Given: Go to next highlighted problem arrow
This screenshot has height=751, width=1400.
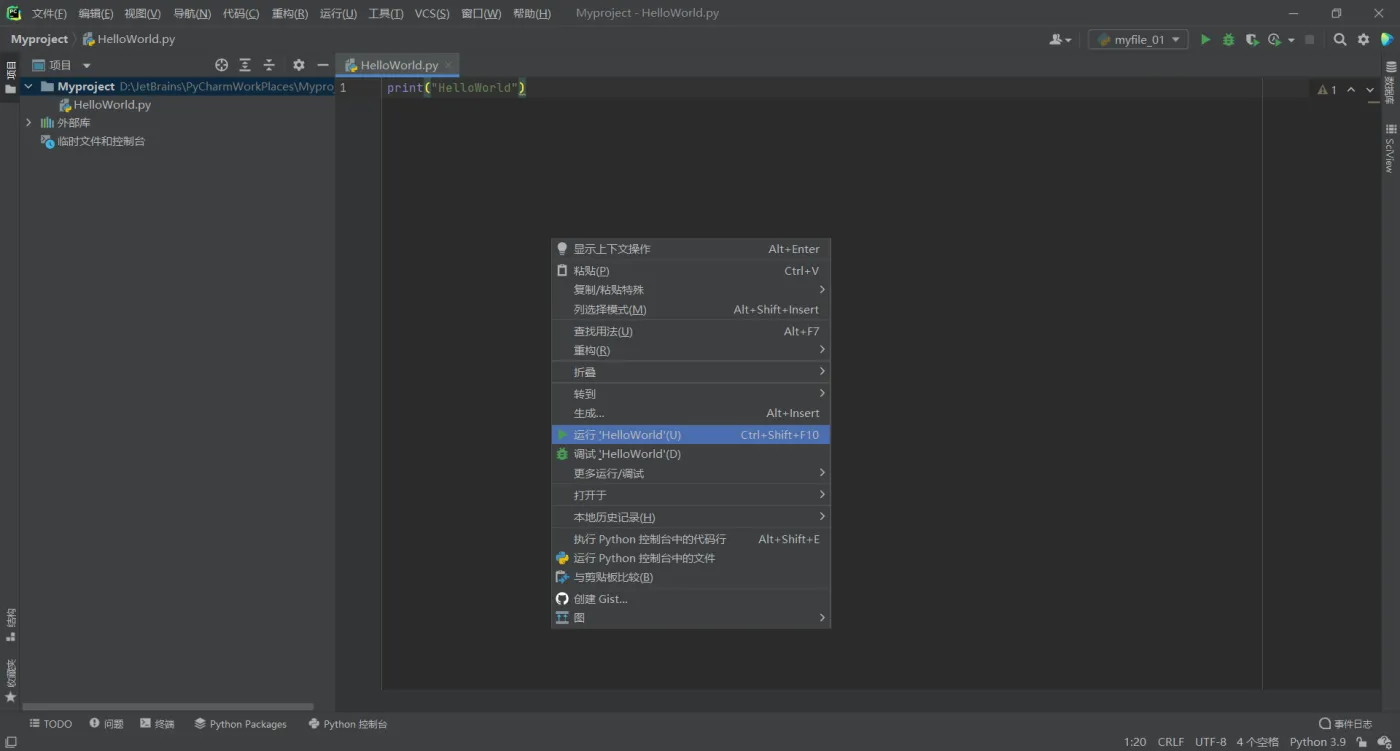Looking at the screenshot, I should (x=1370, y=90).
